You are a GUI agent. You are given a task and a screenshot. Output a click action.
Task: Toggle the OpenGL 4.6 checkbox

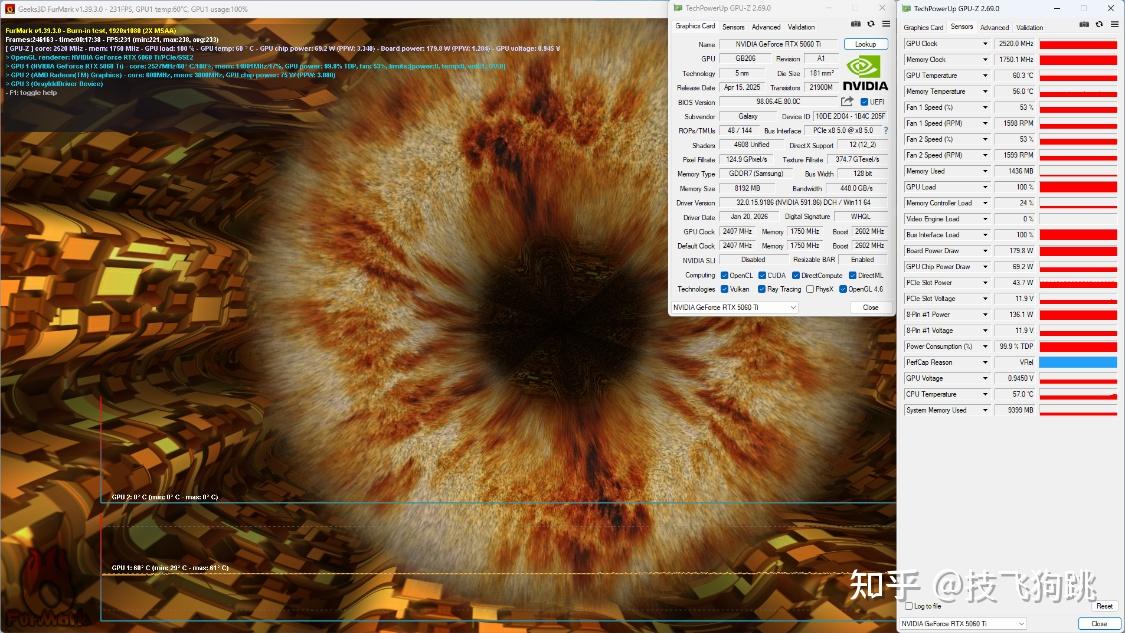point(843,289)
